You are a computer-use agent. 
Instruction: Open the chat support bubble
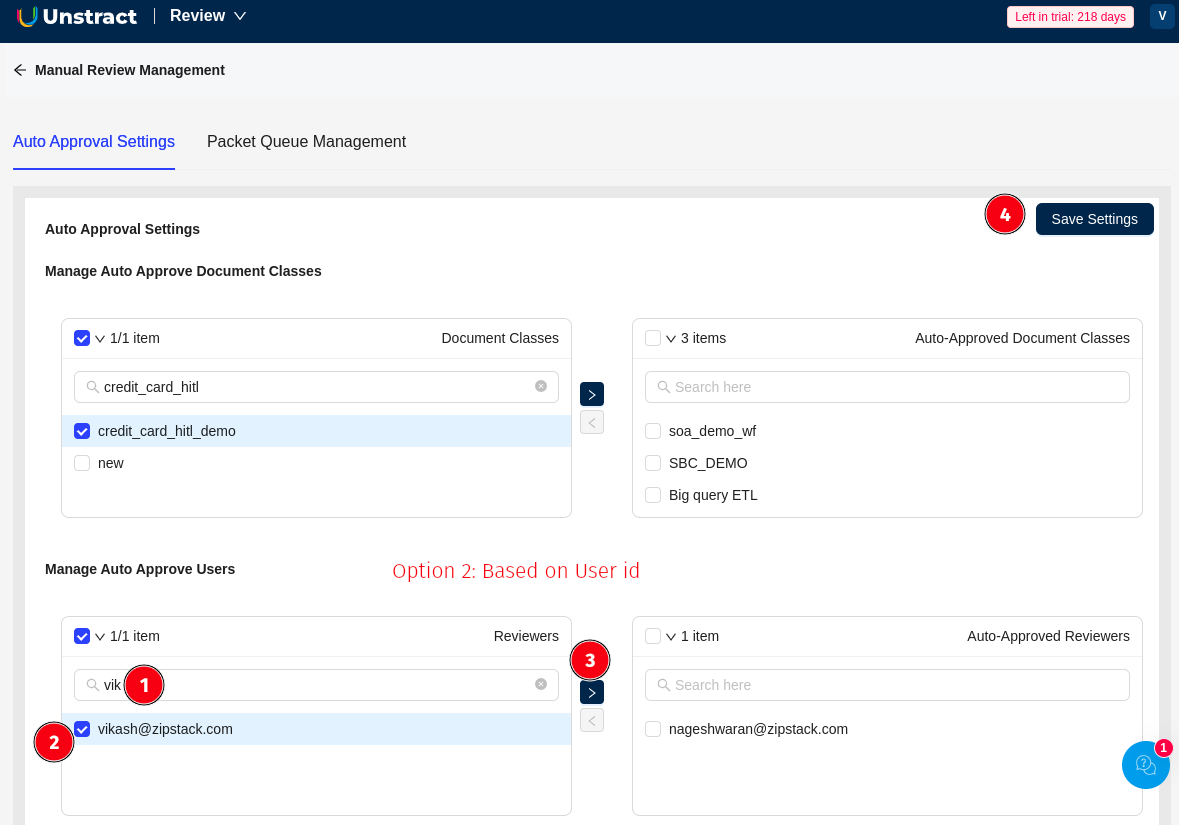click(1145, 765)
